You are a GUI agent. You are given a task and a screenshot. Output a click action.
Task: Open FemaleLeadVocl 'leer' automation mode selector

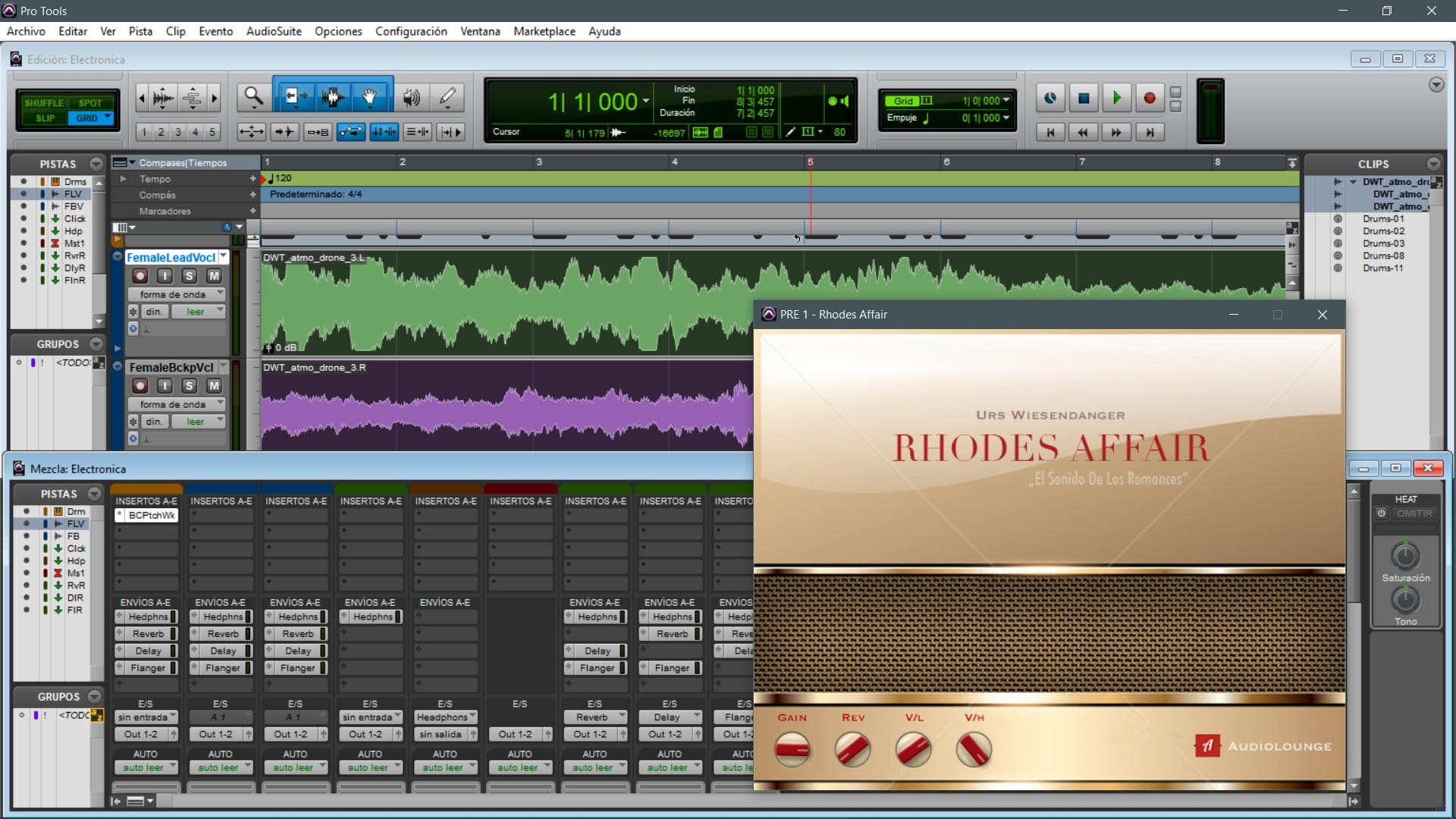(x=199, y=312)
